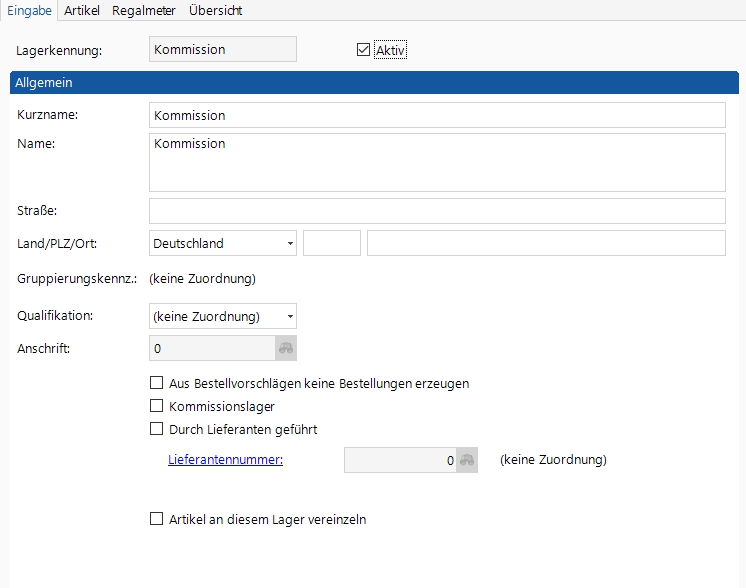The image size is (746, 588).
Task: Check Durch Lieferanten geführt option
Action: pos(156,429)
